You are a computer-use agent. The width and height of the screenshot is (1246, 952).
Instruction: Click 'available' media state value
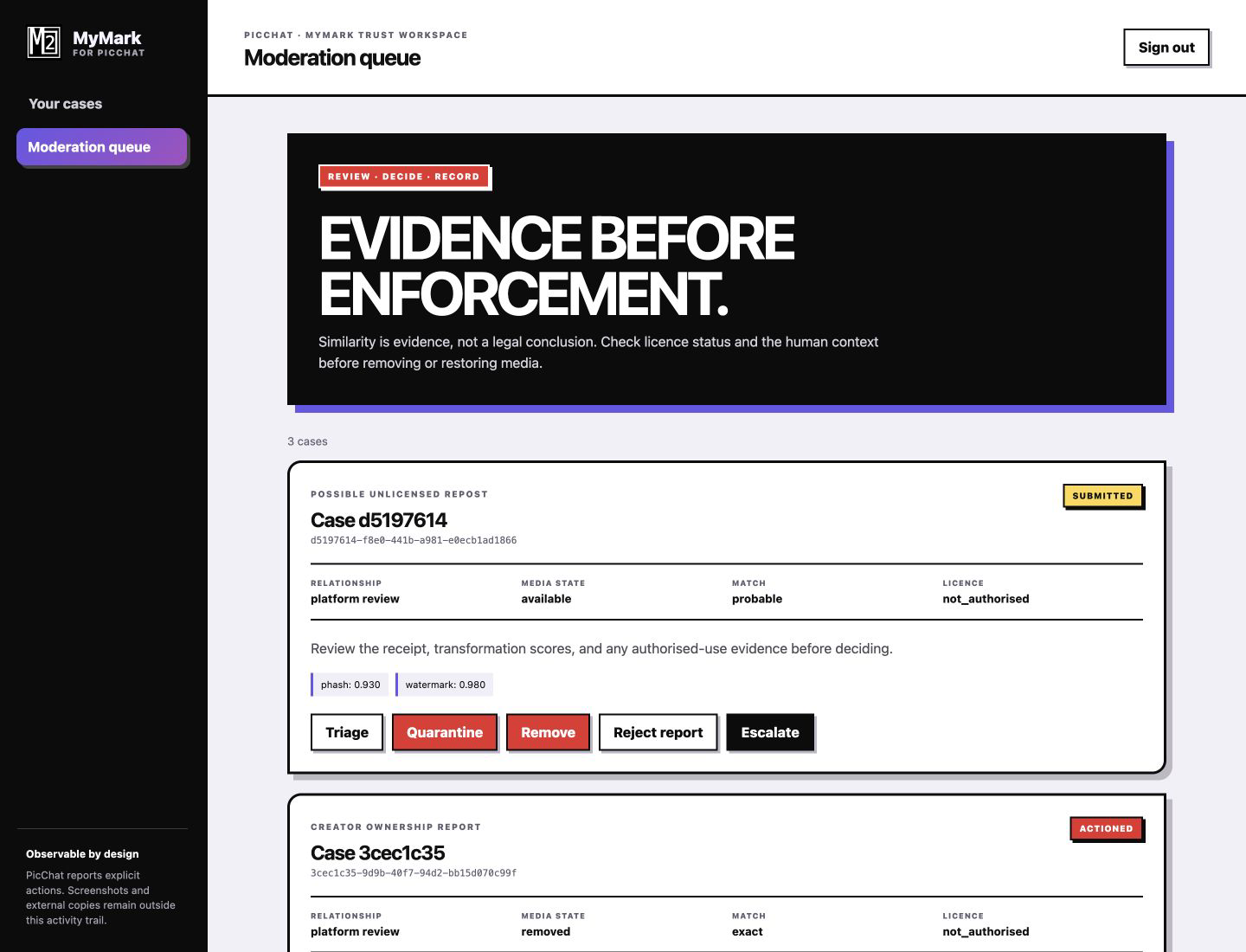(546, 599)
